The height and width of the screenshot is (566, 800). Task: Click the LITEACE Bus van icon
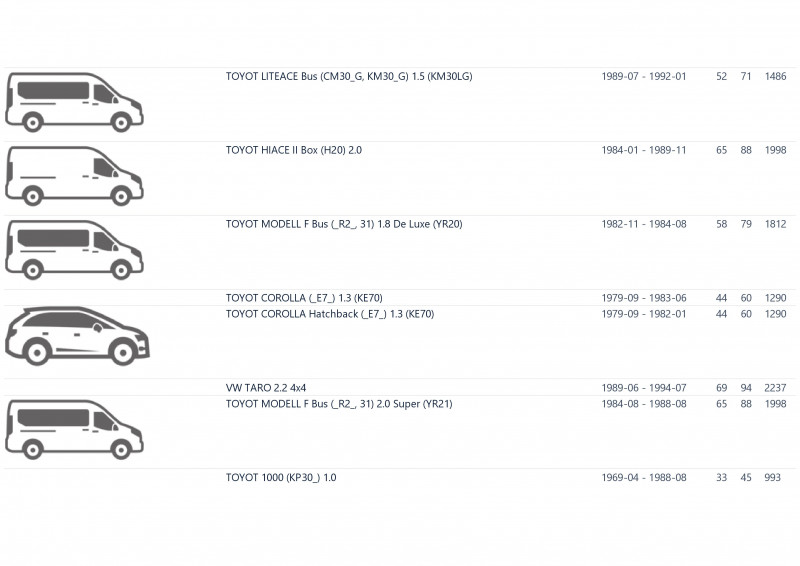click(x=74, y=102)
